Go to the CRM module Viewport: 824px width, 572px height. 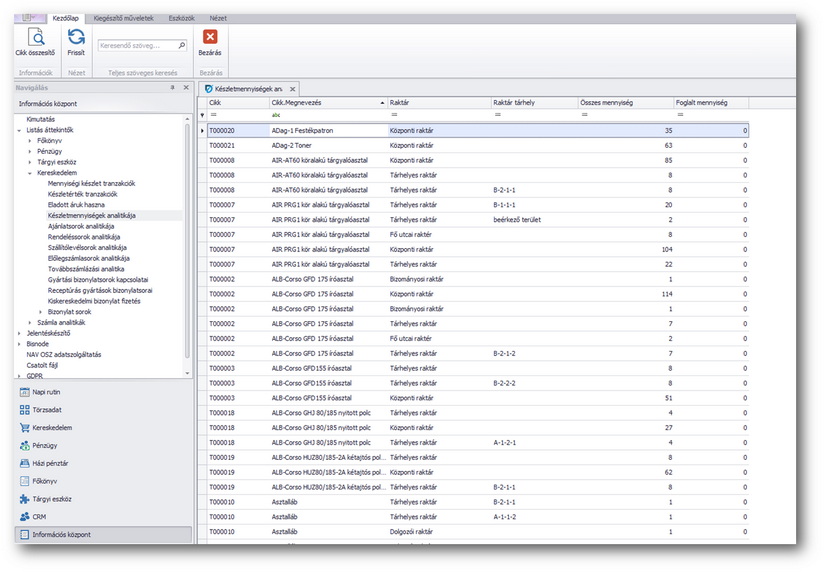pos(40,516)
